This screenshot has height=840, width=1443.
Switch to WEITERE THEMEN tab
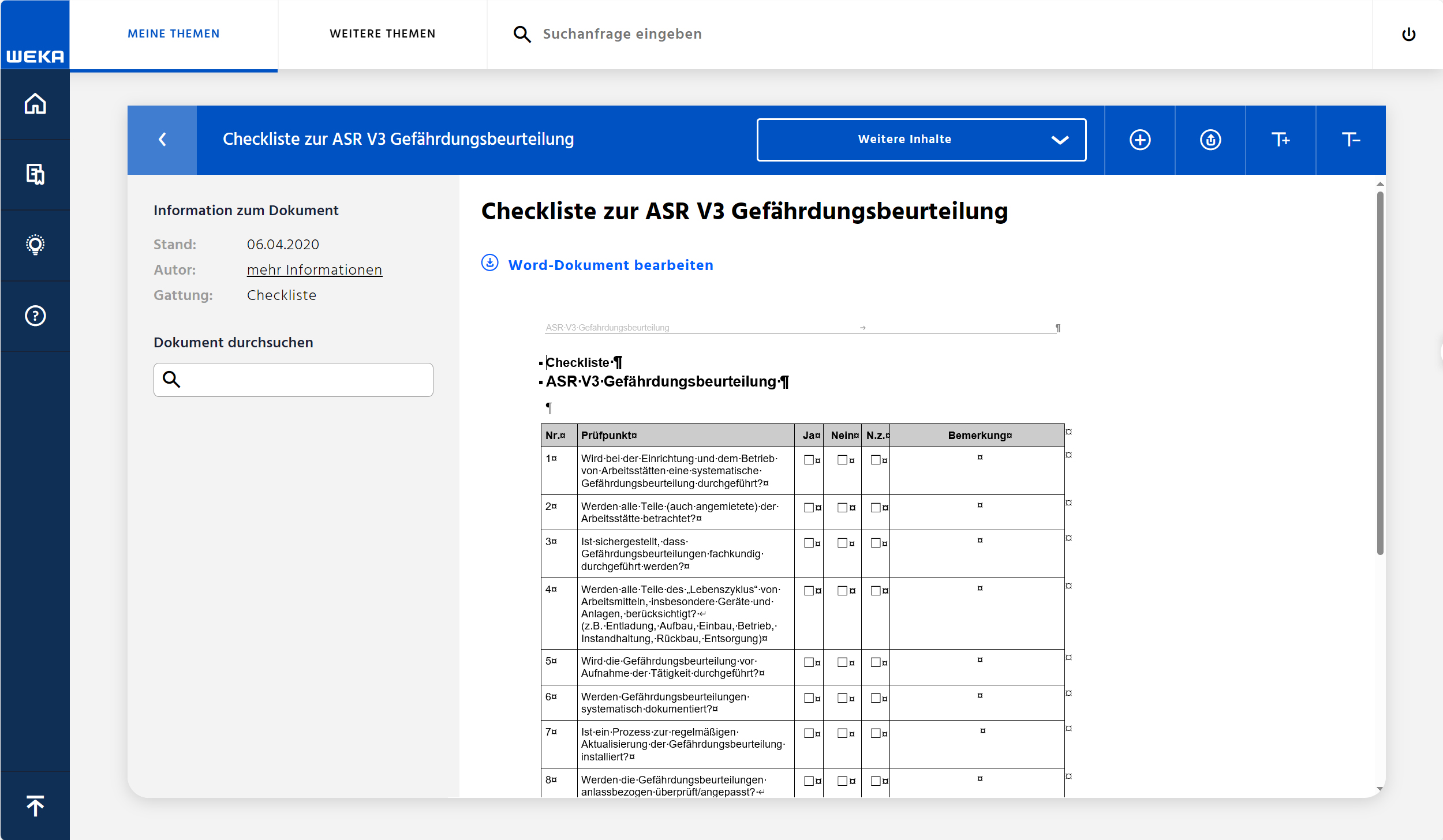(x=383, y=34)
